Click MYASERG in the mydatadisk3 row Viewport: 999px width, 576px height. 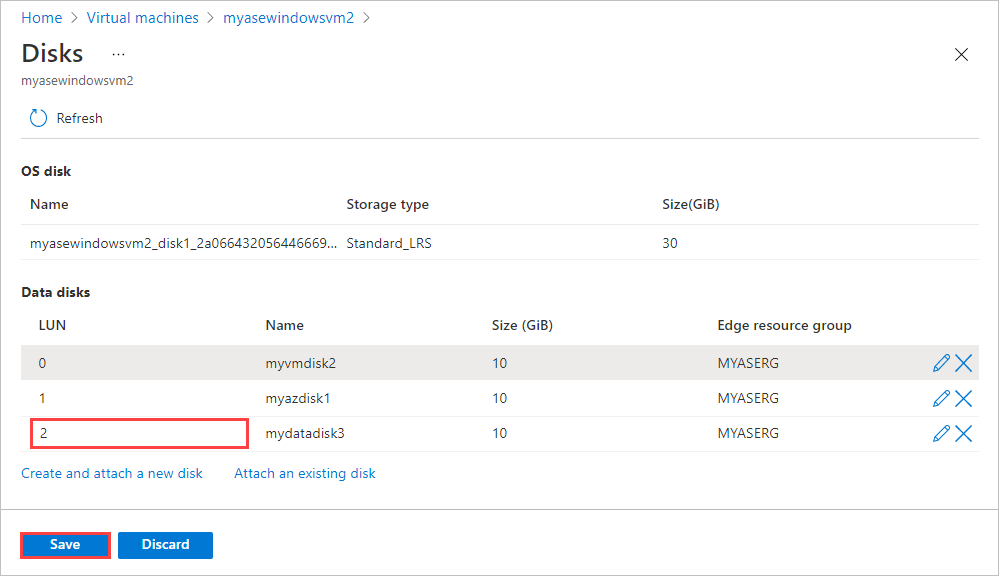(748, 433)
